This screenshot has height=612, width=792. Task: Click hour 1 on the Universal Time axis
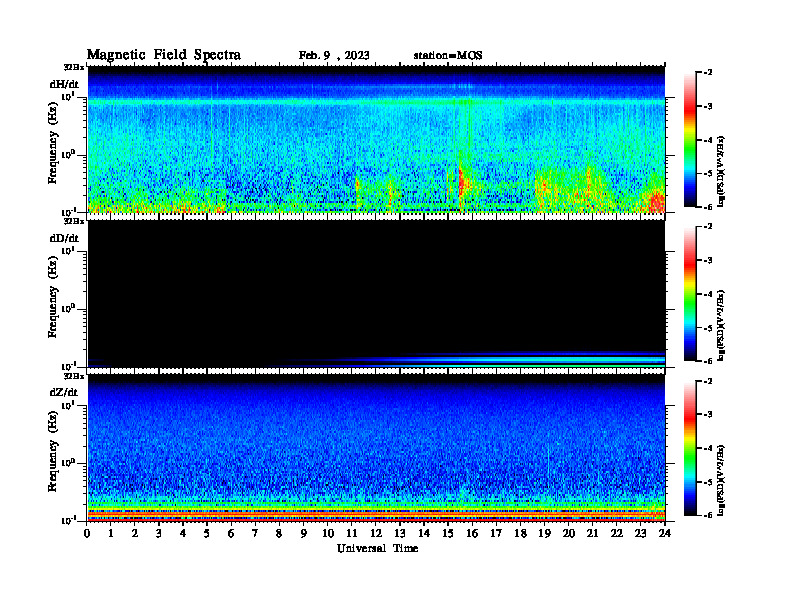click(x=111, y=534)
